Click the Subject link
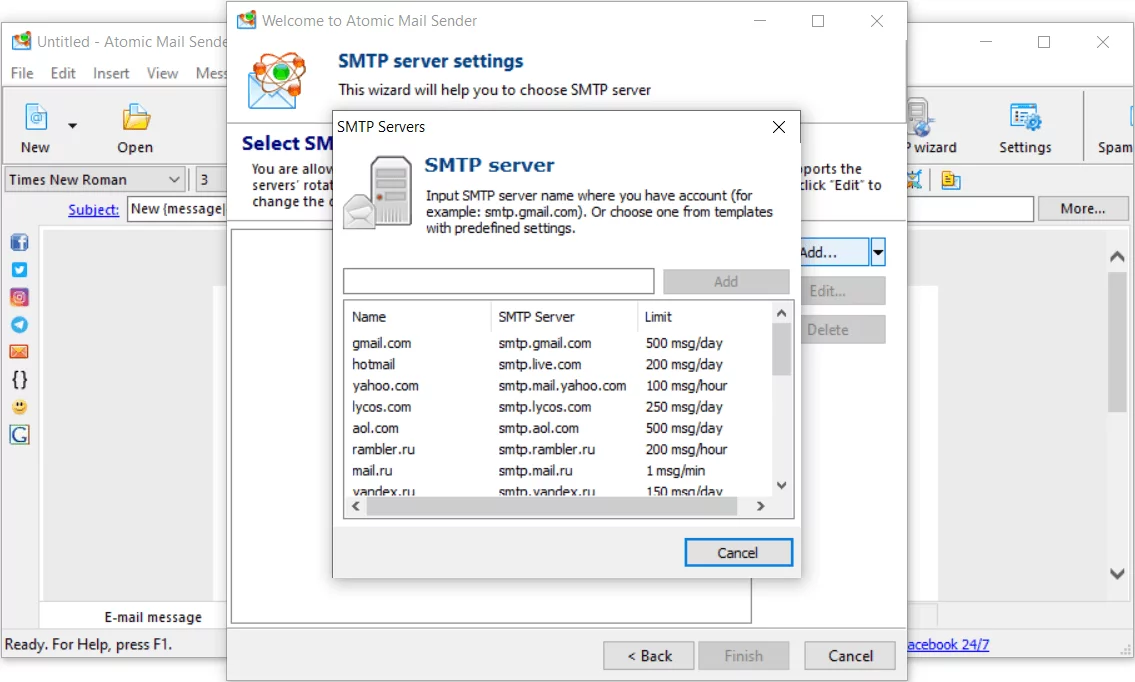 (93, 209)
